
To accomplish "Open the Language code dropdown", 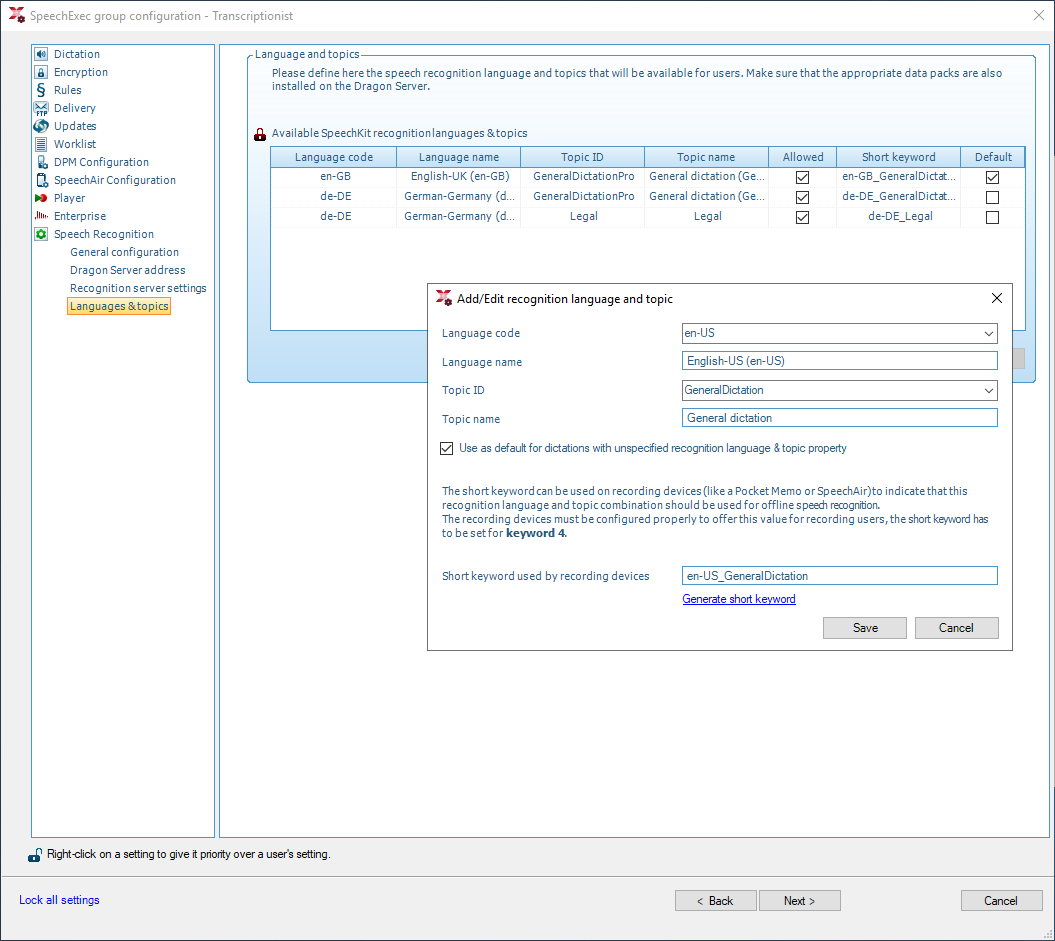I will (988, 334).
